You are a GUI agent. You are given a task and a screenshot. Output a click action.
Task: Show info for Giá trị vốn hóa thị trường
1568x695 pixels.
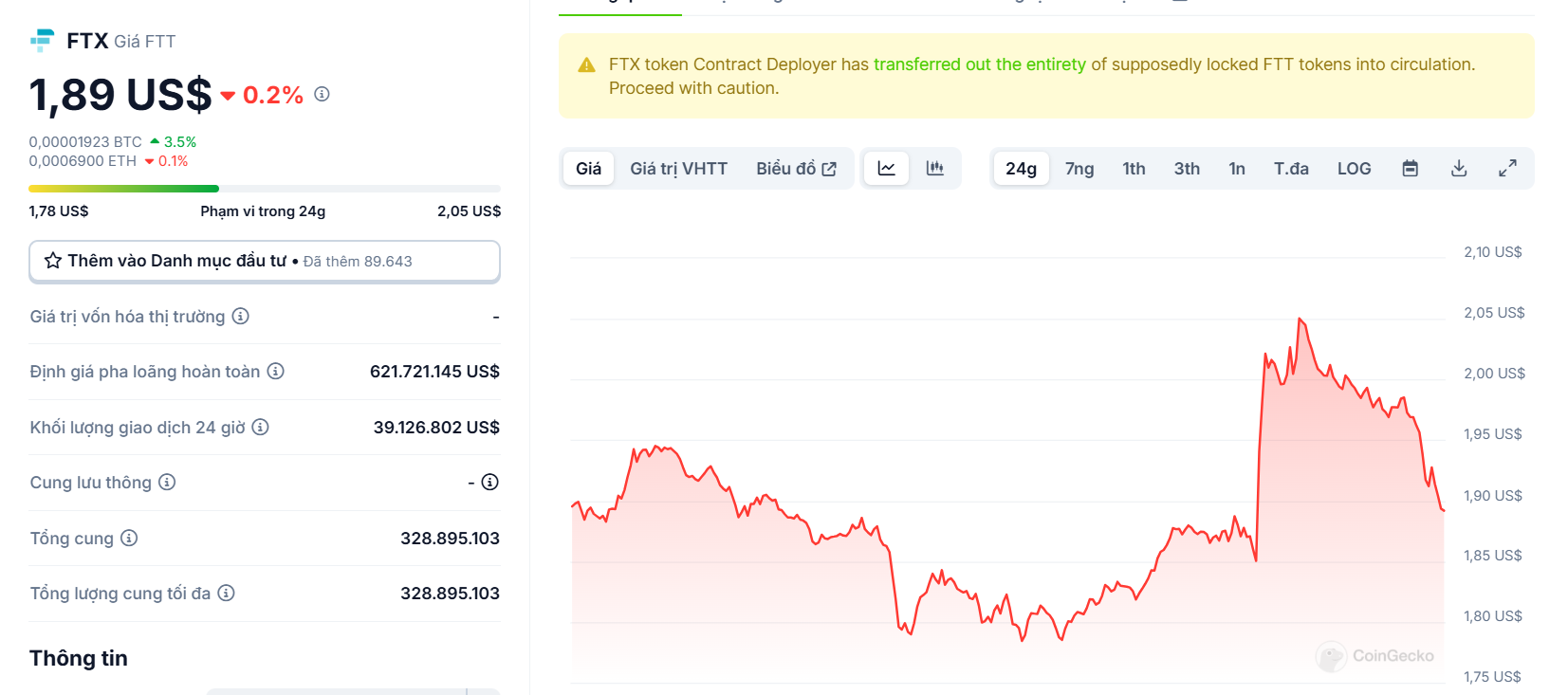tap(241, 316)
